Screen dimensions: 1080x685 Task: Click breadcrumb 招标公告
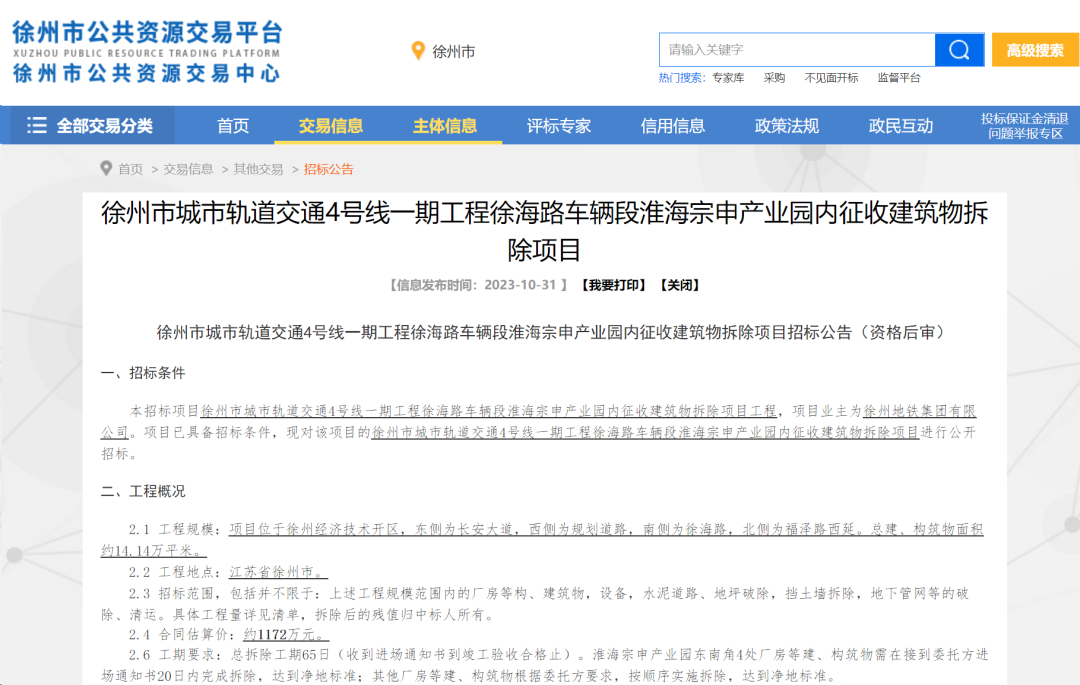point(329,169)
